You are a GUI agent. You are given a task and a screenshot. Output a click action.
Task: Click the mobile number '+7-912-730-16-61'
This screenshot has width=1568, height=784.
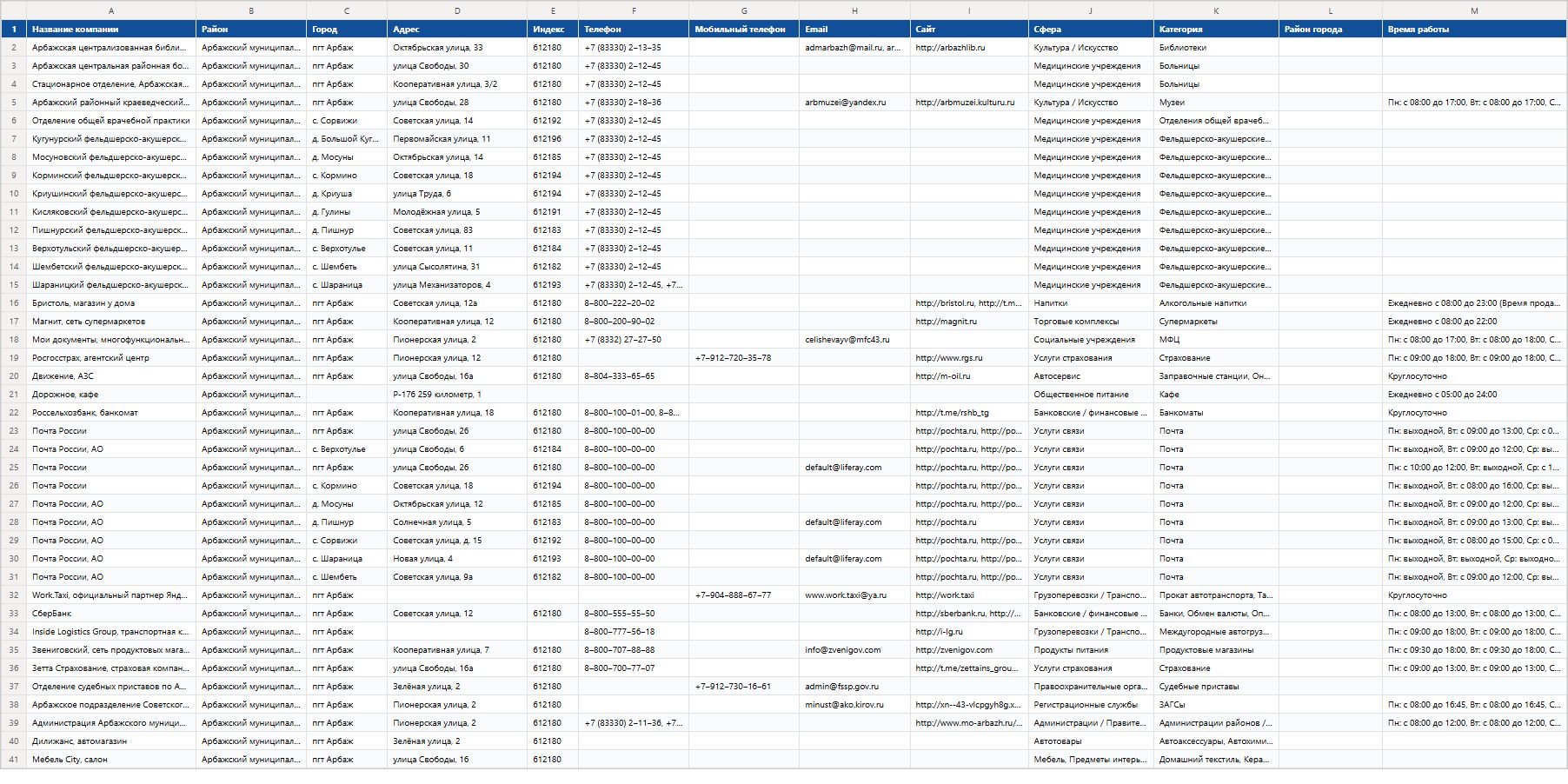point(744,687)
